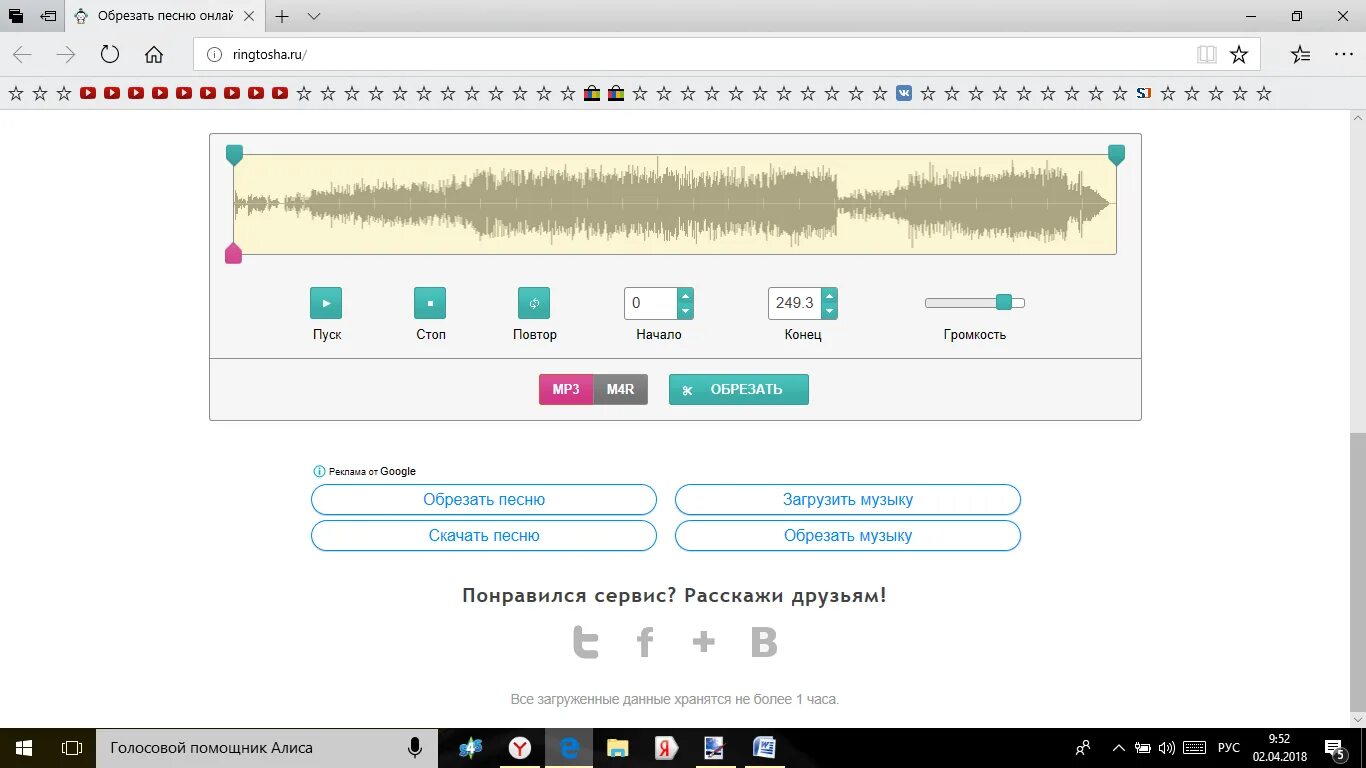This screenshot has height=768, width=1366.
Task: Open a new tab with plus
Action: coord(283,17)
